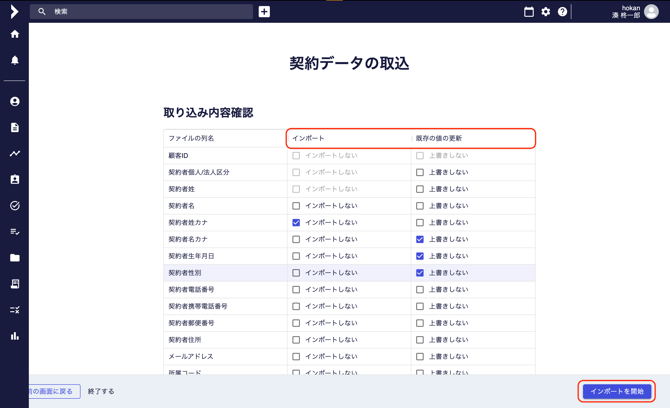
Task: Click the 終了する link
Action: [x=101, y=391]
